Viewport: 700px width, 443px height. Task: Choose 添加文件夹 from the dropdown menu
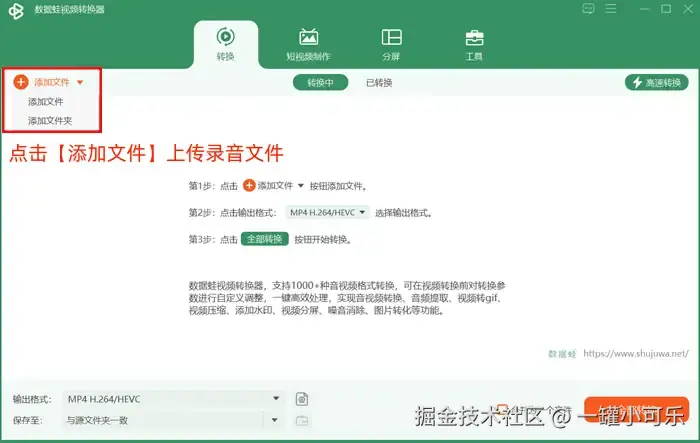(50, 121)
